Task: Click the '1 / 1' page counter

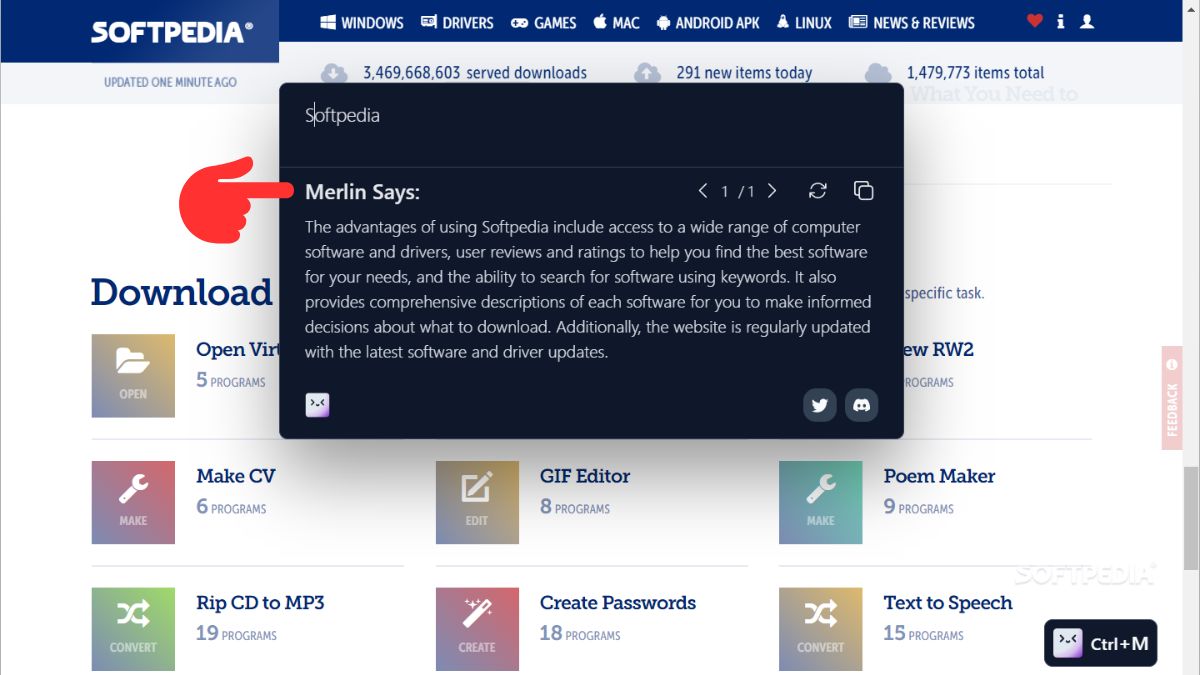Action: coord(738,192)
